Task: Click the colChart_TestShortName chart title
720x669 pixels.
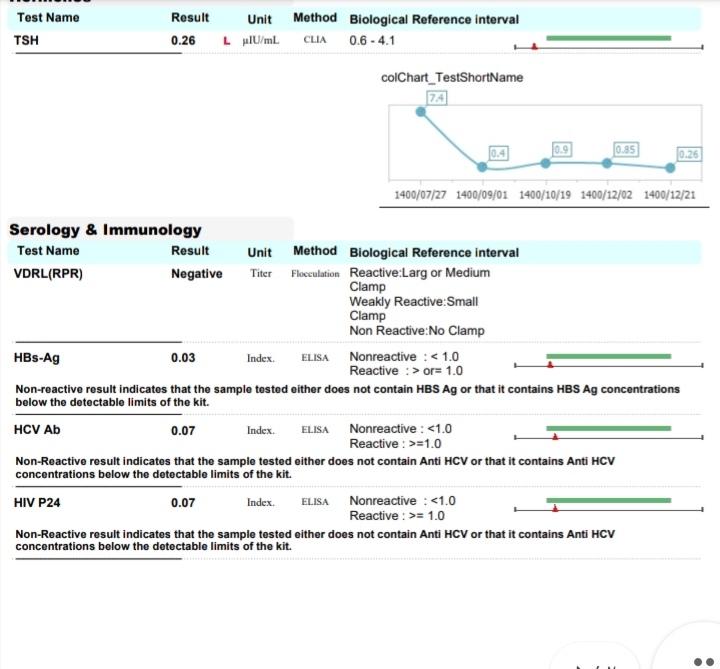Action: (452, 77)
